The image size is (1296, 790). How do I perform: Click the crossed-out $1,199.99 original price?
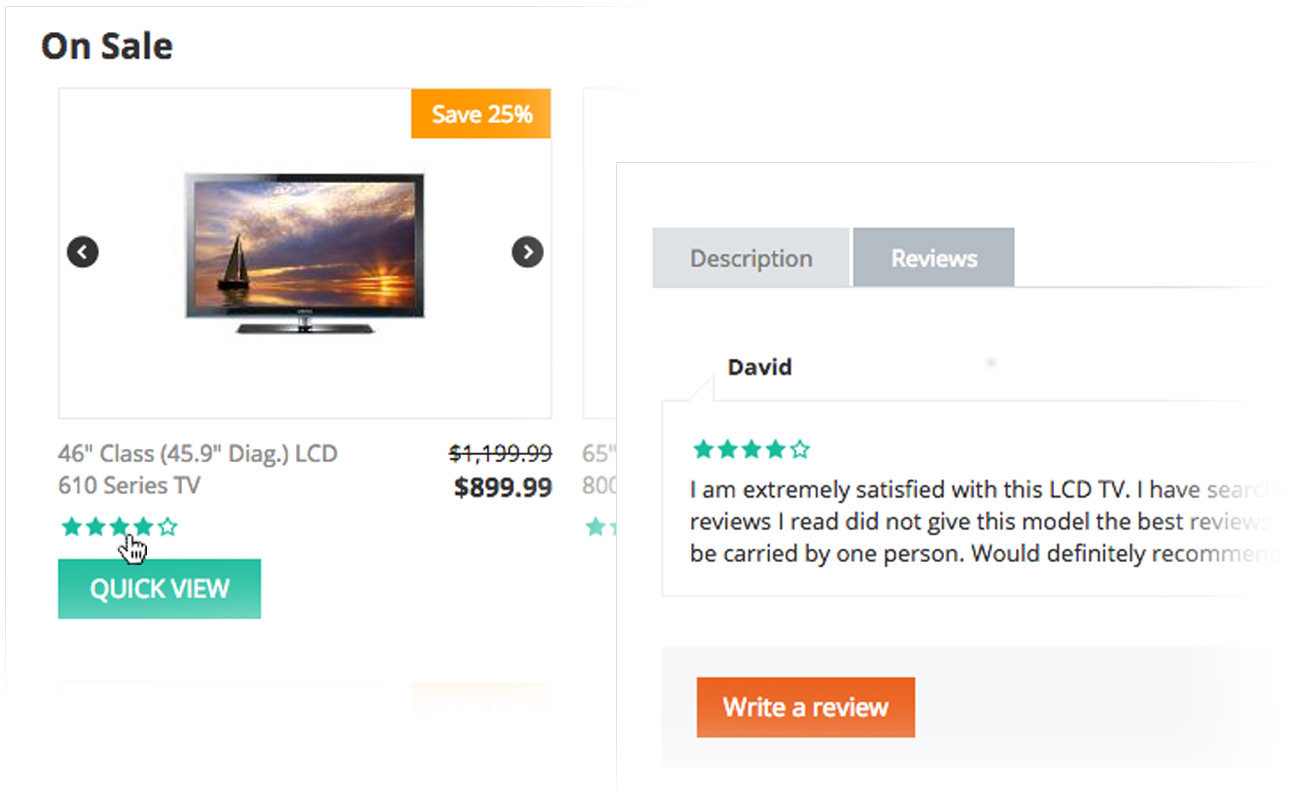point(500,454)
